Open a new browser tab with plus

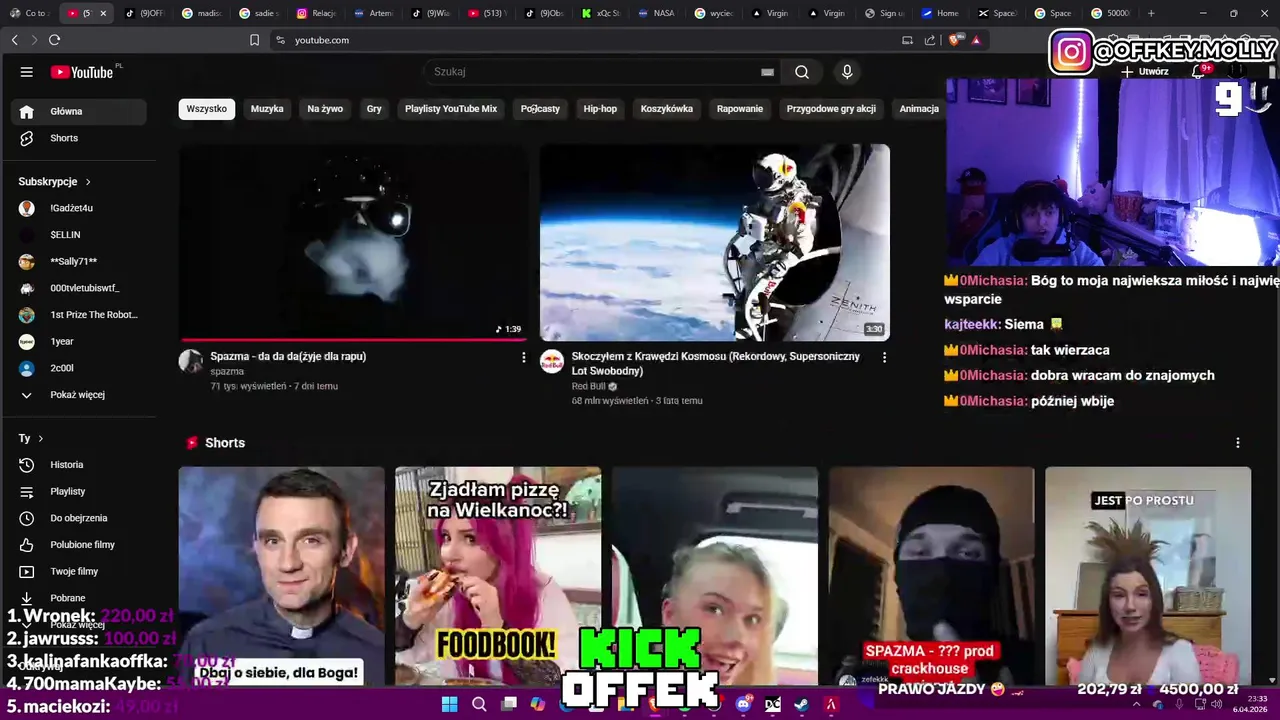1151,13
